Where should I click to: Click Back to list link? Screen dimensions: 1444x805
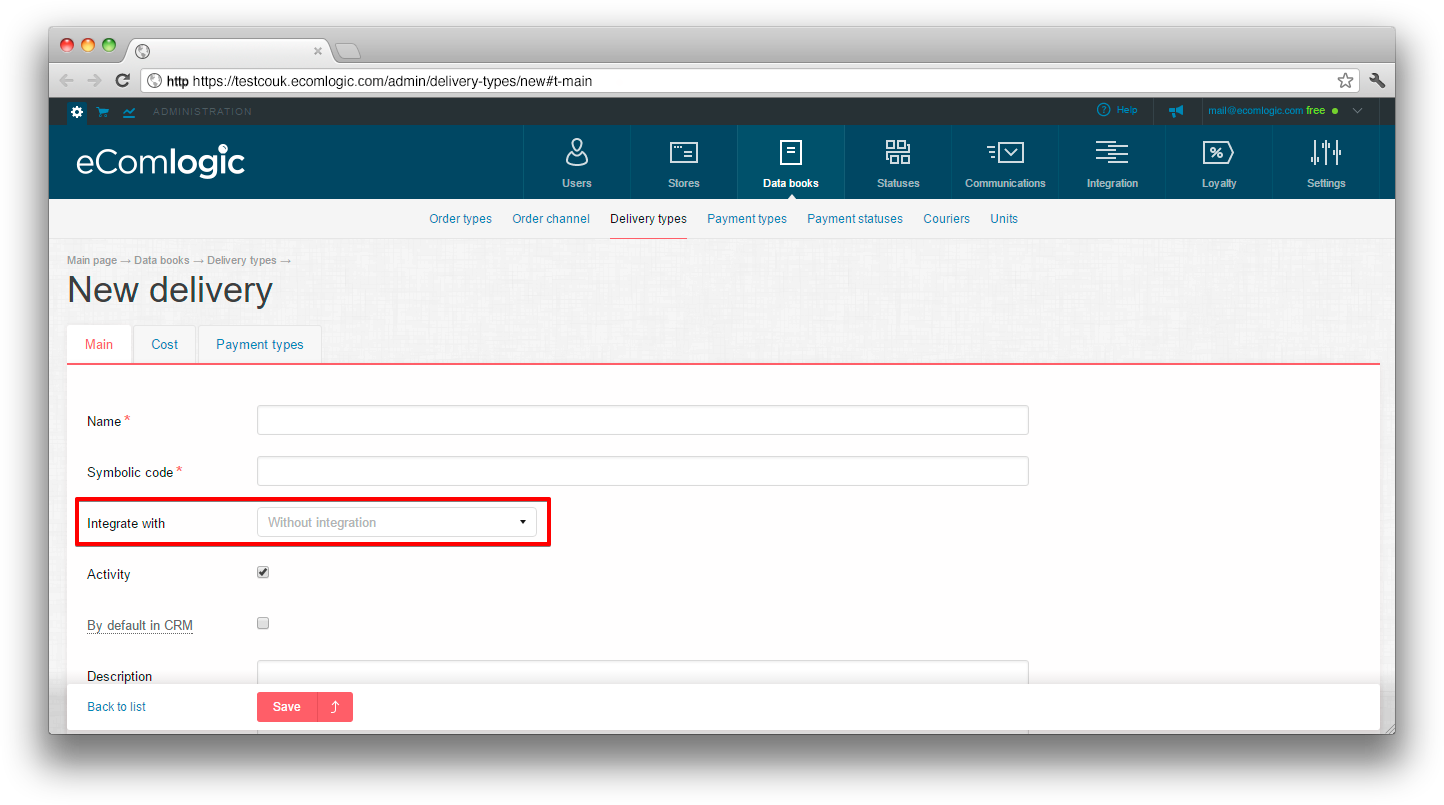pyautogui.click(x=116, y=707)
